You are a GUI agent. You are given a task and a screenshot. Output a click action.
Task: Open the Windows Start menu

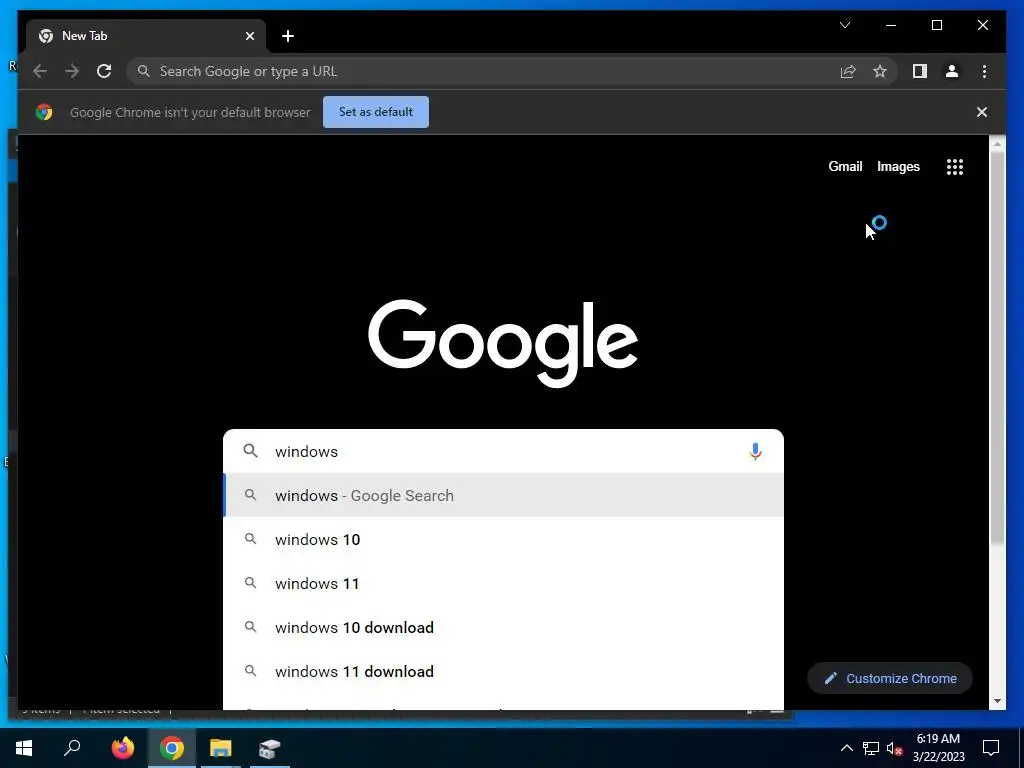24,748
